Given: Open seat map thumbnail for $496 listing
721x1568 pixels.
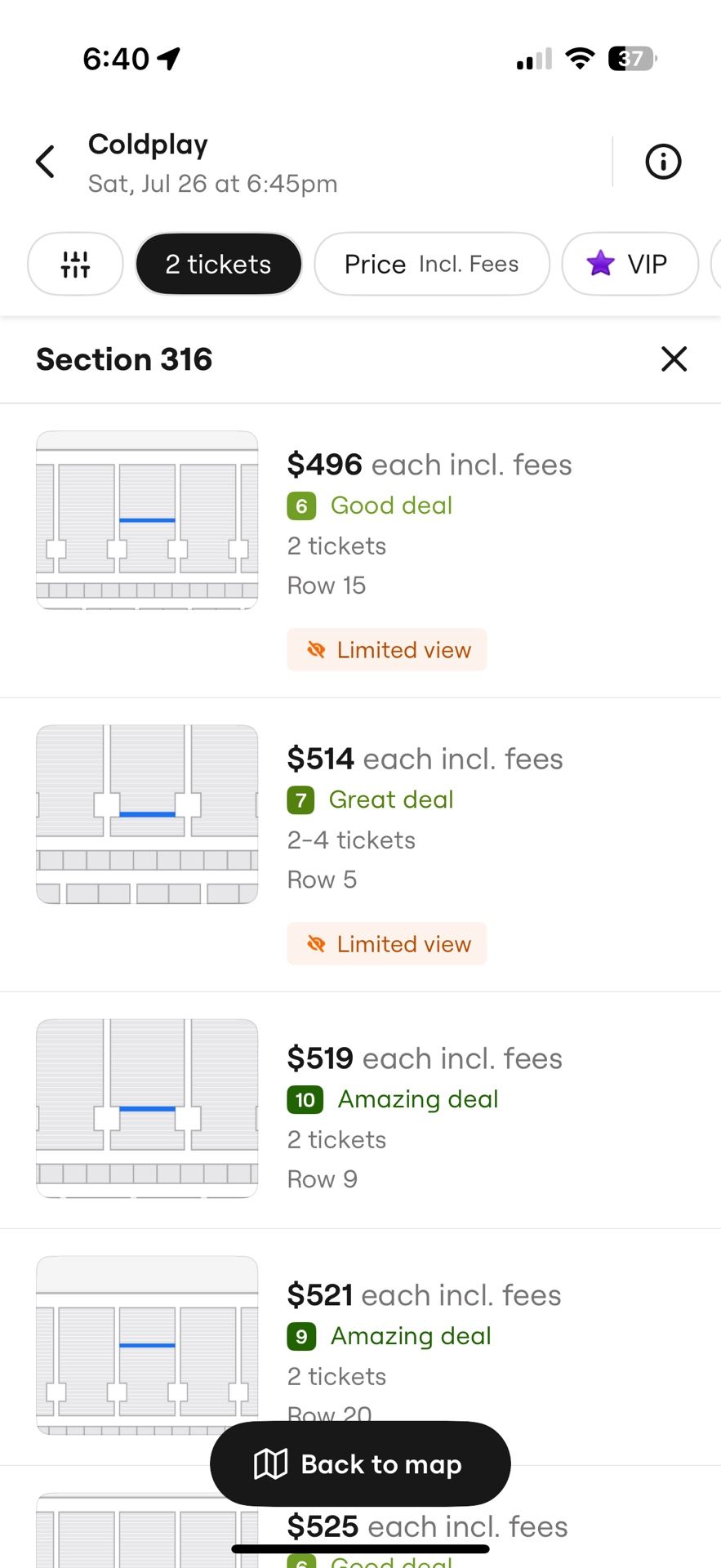Looking at the screenshot, I should [x=147, y=520].
